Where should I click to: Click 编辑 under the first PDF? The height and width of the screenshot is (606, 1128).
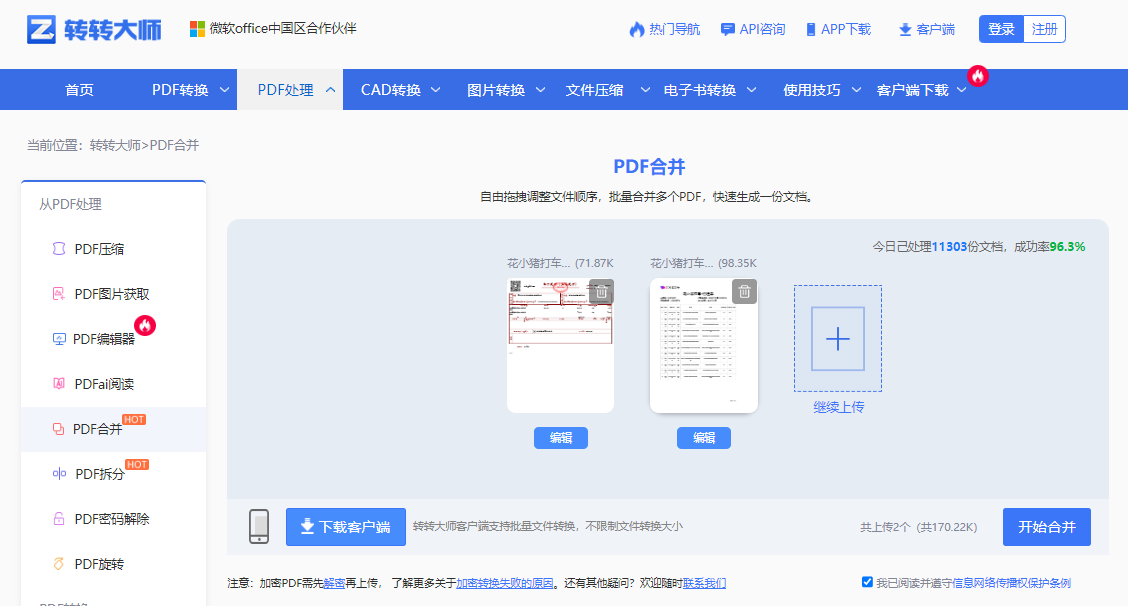560,438
